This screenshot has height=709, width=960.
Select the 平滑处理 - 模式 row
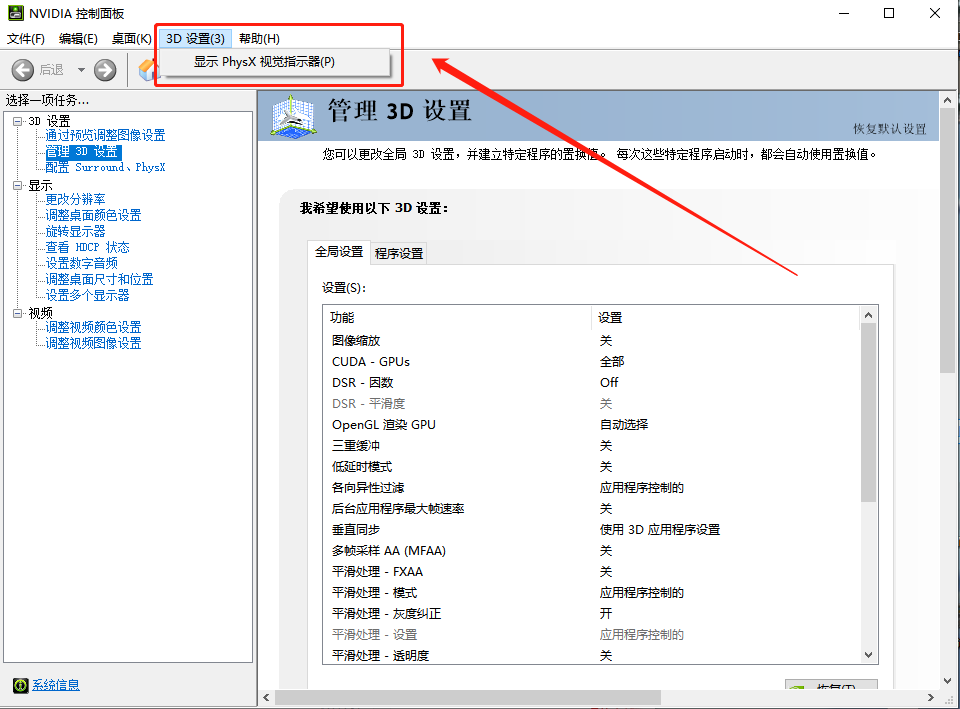point(591,593)
